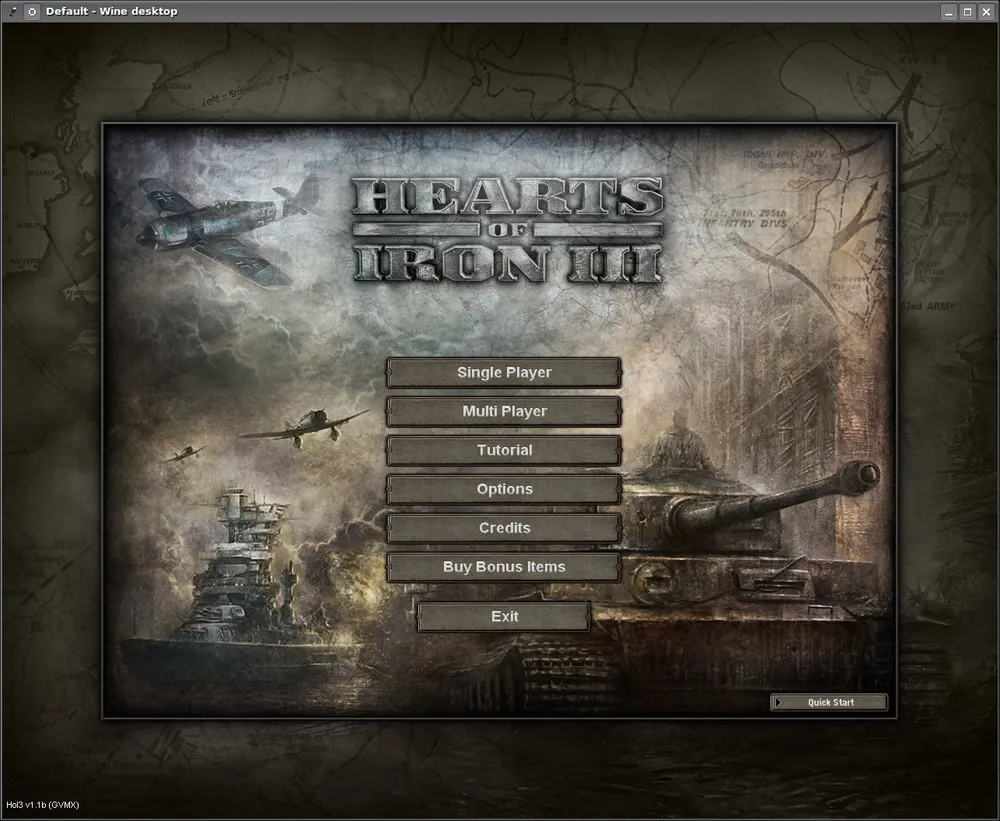This screenshot has height=821, width=1000.
Task: Click the round pin icon in title bar
Action: (32, 11)
